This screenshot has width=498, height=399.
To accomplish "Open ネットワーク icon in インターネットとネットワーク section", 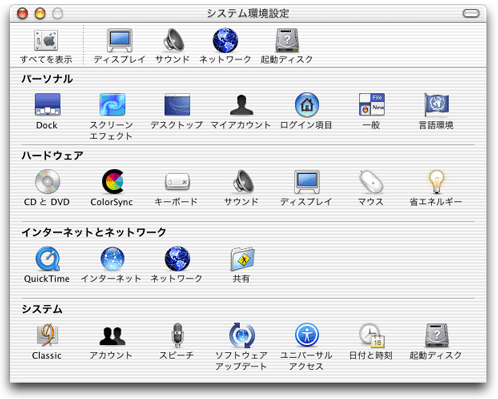I will pyautogui.click(x=177, y=259).
